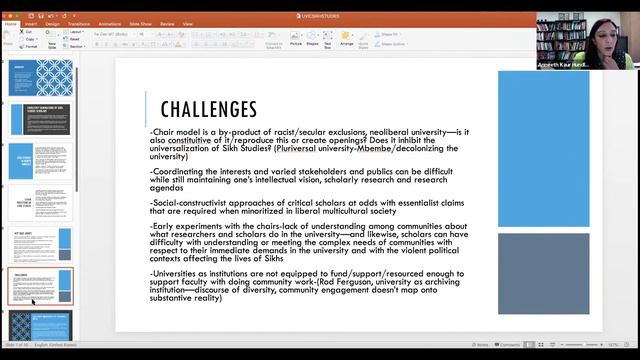Click the Save icon in title bar

click(x=41, y=16)
